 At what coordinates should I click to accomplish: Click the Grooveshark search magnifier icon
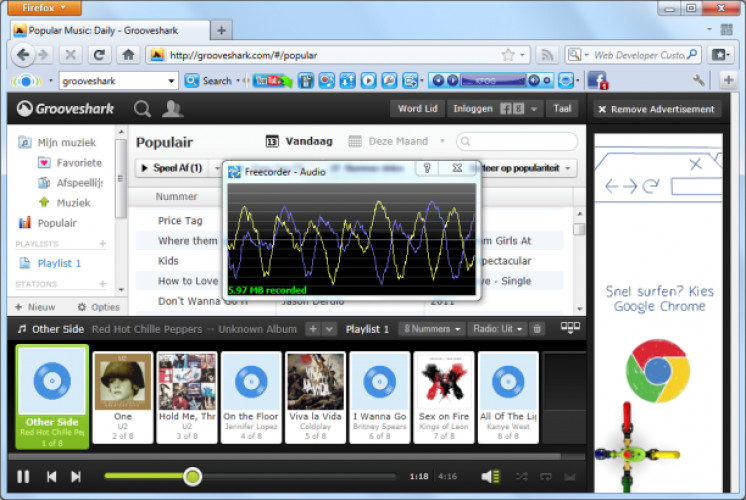click(142, 109)
